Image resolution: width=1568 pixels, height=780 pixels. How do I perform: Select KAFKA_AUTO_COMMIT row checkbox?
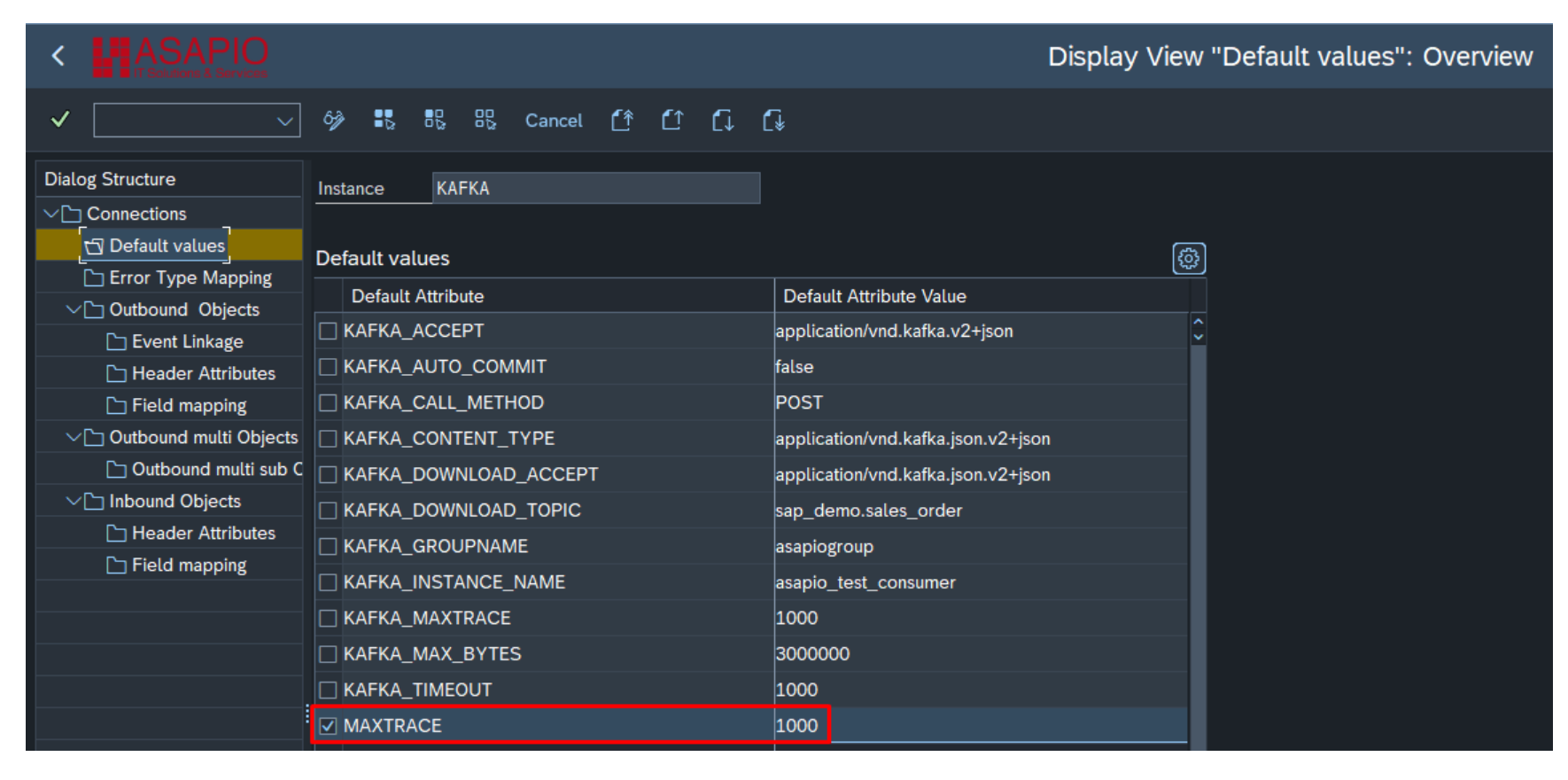329,367
